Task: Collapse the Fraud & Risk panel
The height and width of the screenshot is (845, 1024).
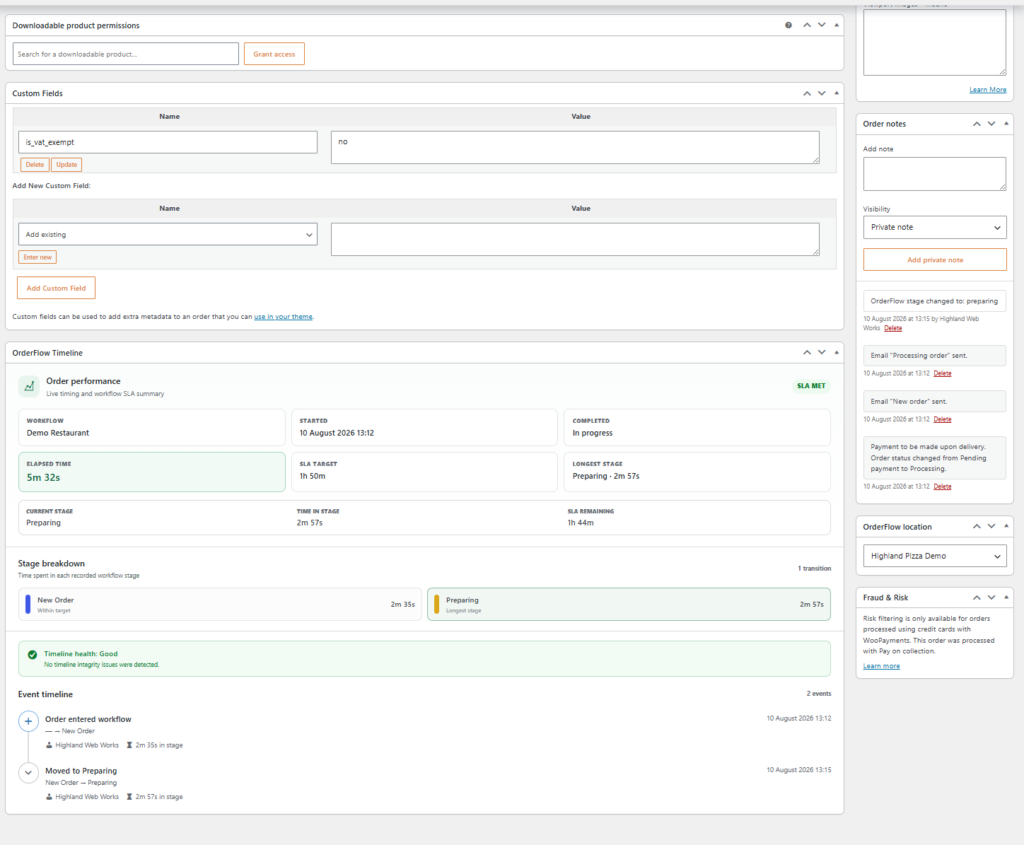Action: 1006,598
